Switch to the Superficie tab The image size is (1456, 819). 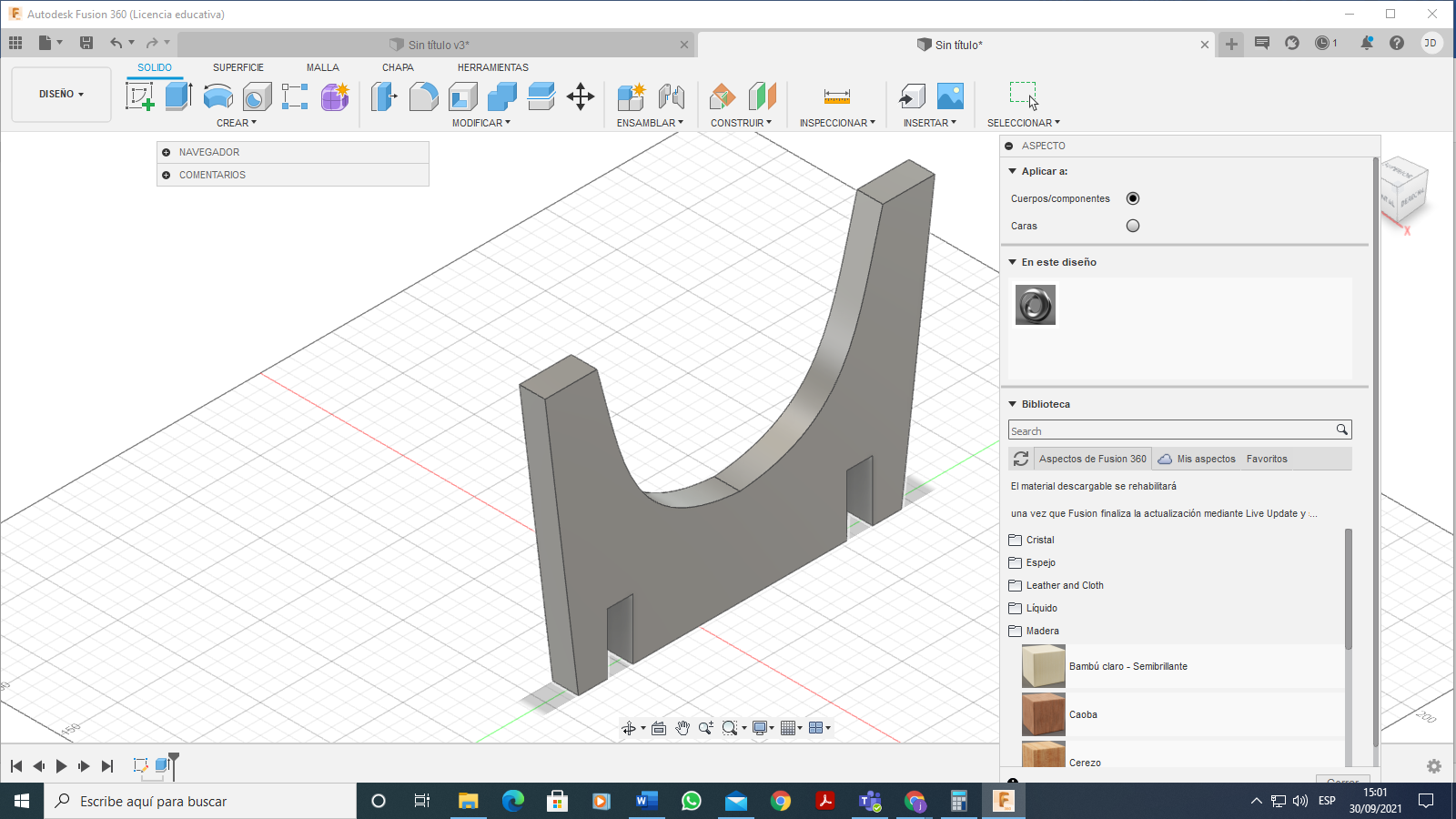pyautogui.click(x=238, y=67)
